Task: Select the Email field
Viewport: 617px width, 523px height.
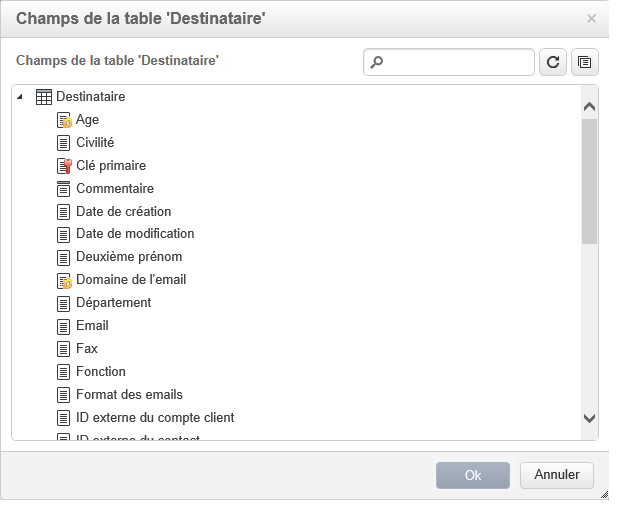Action: click(x=92, y=326)
